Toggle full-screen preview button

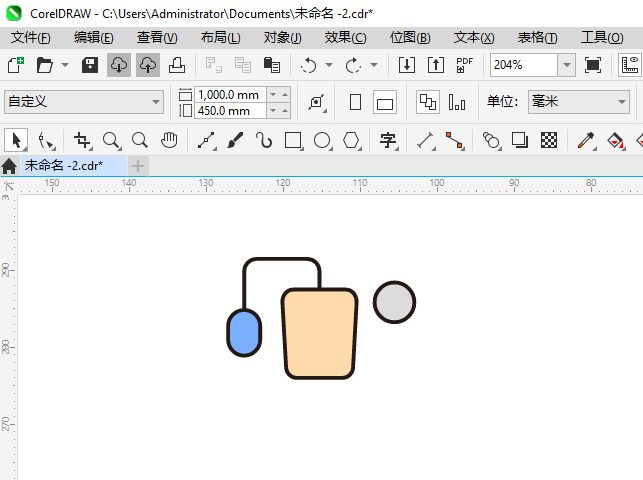pyautogui.click(x=593, y=65)
